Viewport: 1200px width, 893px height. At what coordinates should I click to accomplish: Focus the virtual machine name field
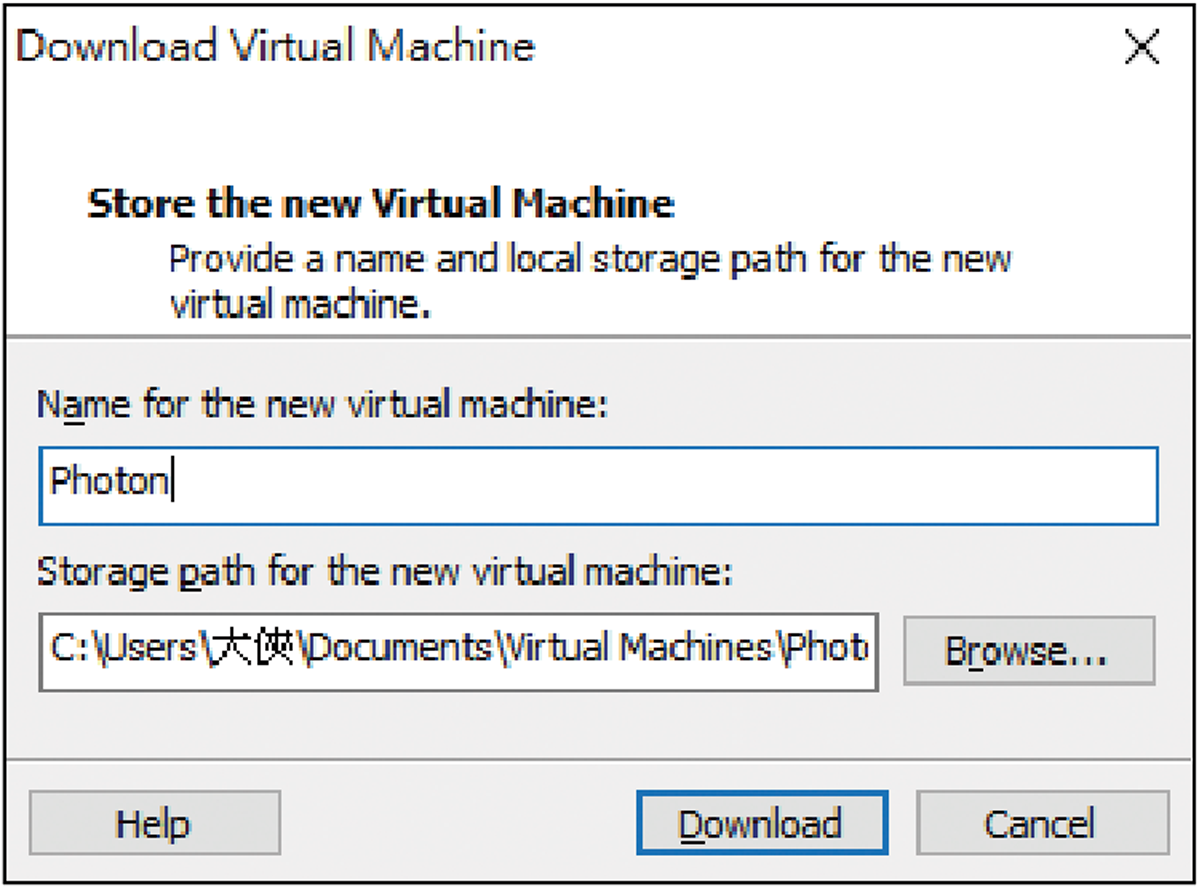(x=598, y=486)
